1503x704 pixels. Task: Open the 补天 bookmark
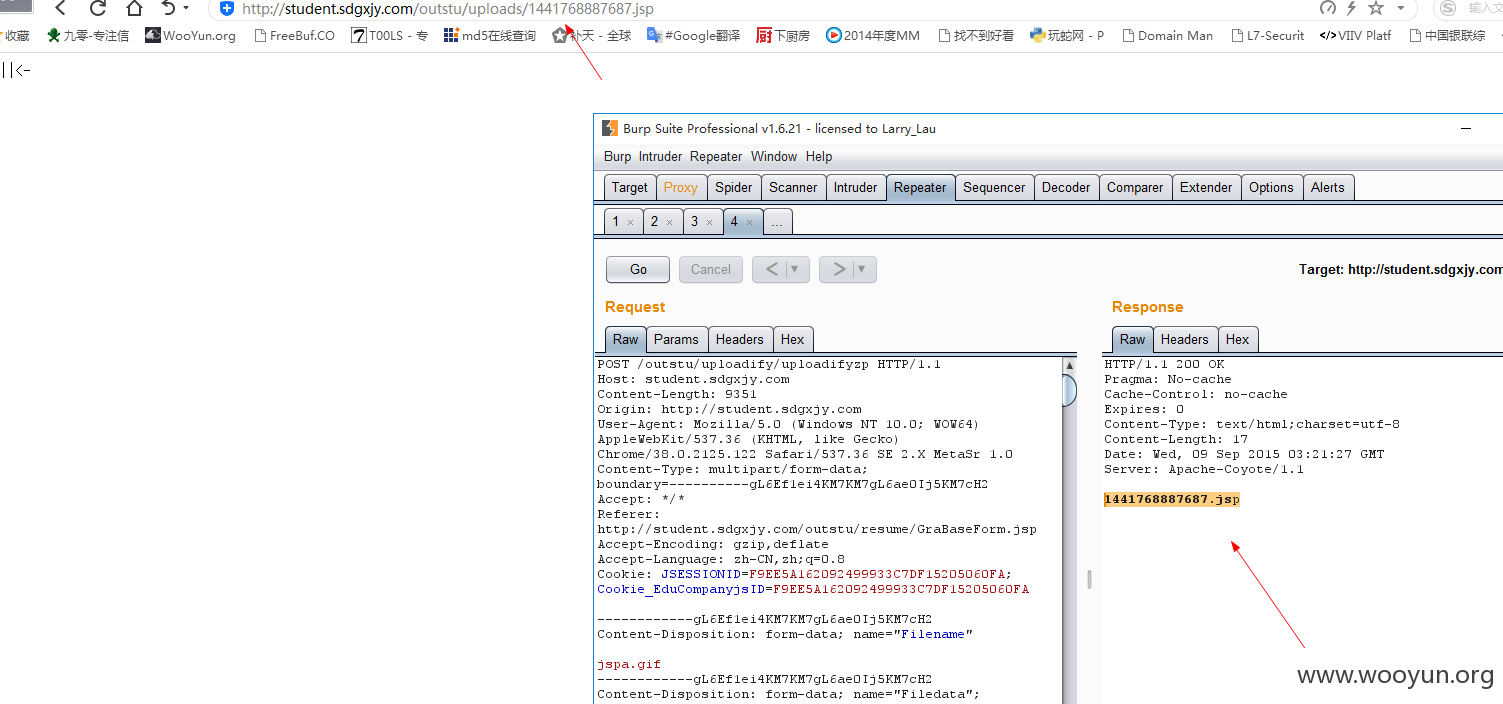[592, 35]
